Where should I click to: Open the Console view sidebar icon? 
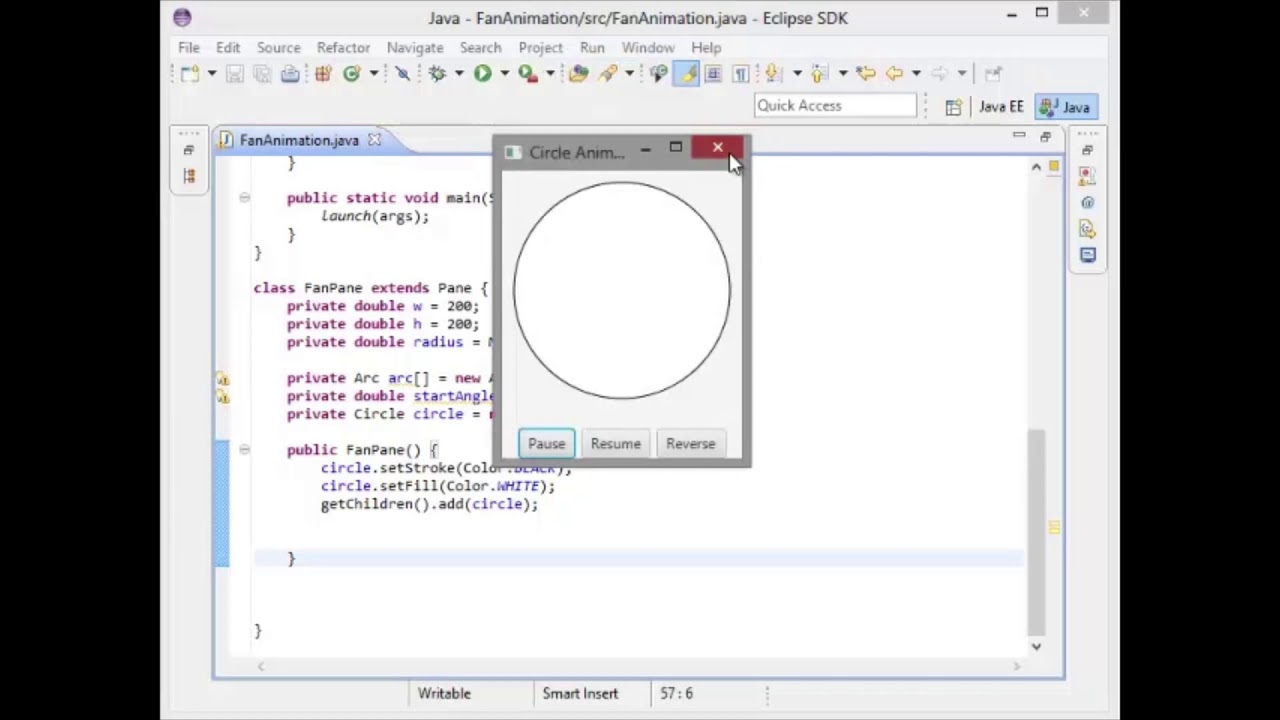click(x=1087, y=256)
